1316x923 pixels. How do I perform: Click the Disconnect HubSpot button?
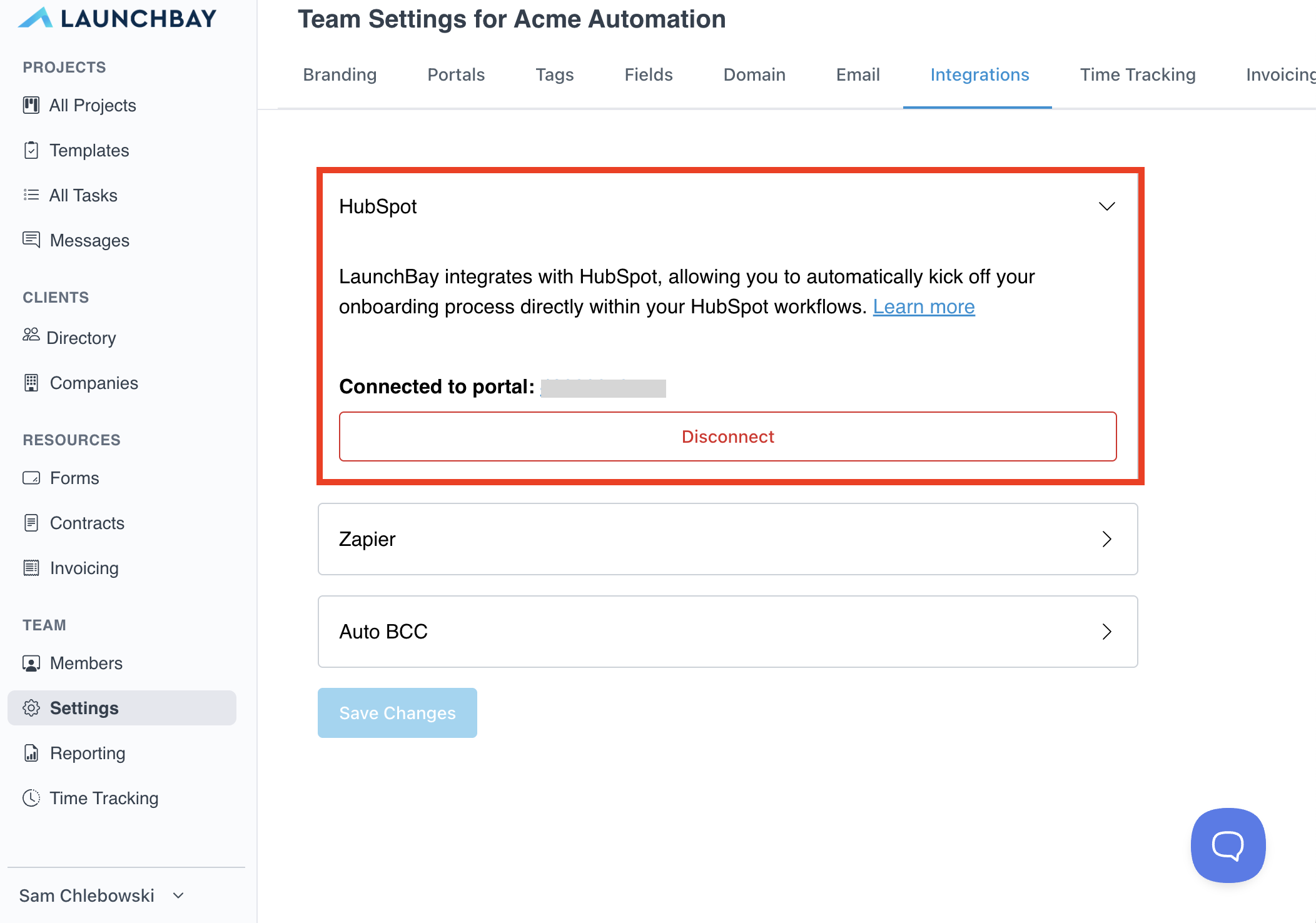pyautogui.click(x=727, y=436)
